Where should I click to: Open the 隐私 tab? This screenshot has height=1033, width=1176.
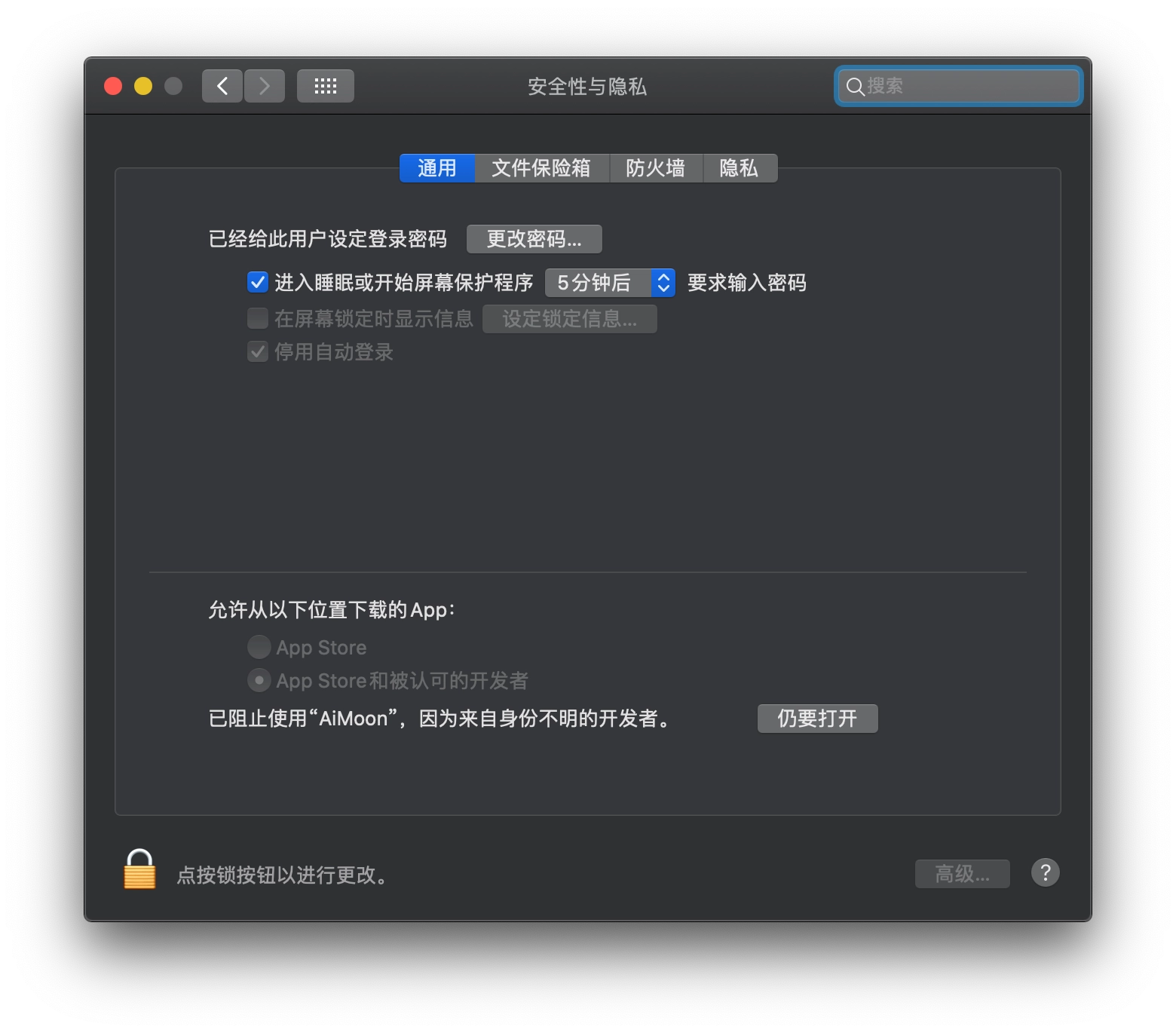pos(740,168)
